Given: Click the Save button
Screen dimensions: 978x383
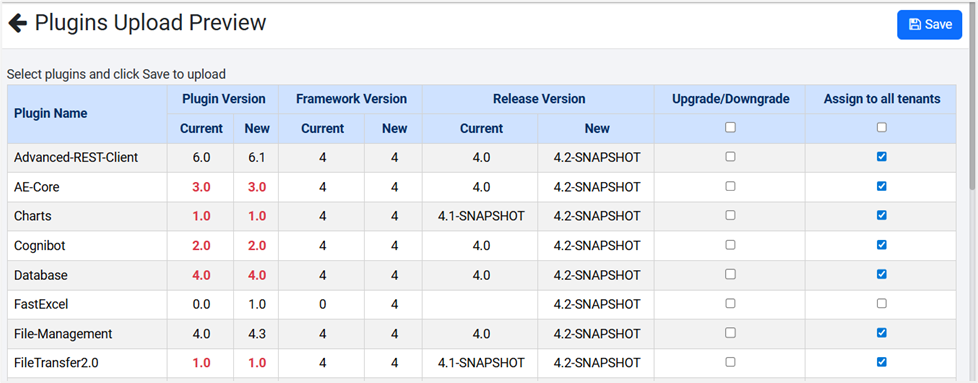Looking at the screenshot, I should [929, 24].
